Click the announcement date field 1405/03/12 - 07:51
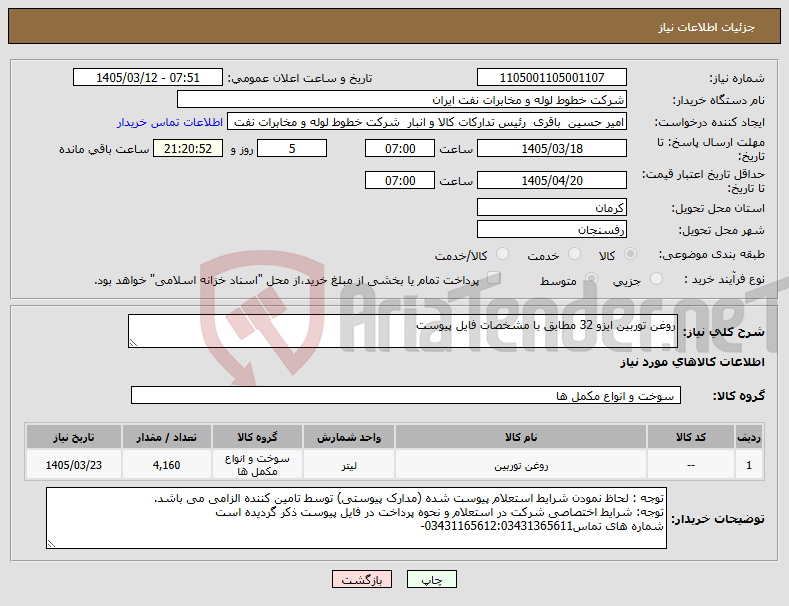 pos(148,78)
